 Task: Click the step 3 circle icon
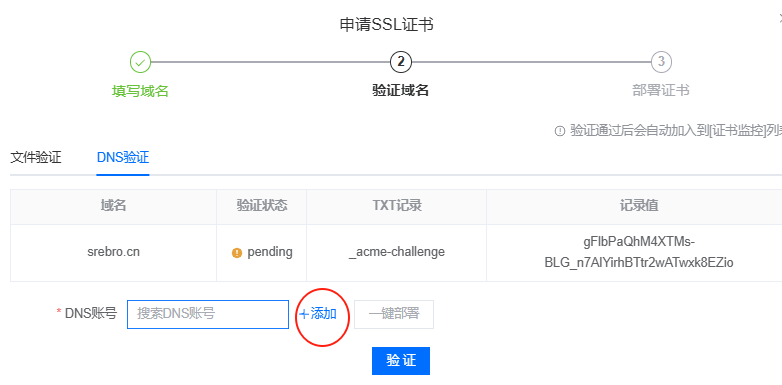(661, 62)
